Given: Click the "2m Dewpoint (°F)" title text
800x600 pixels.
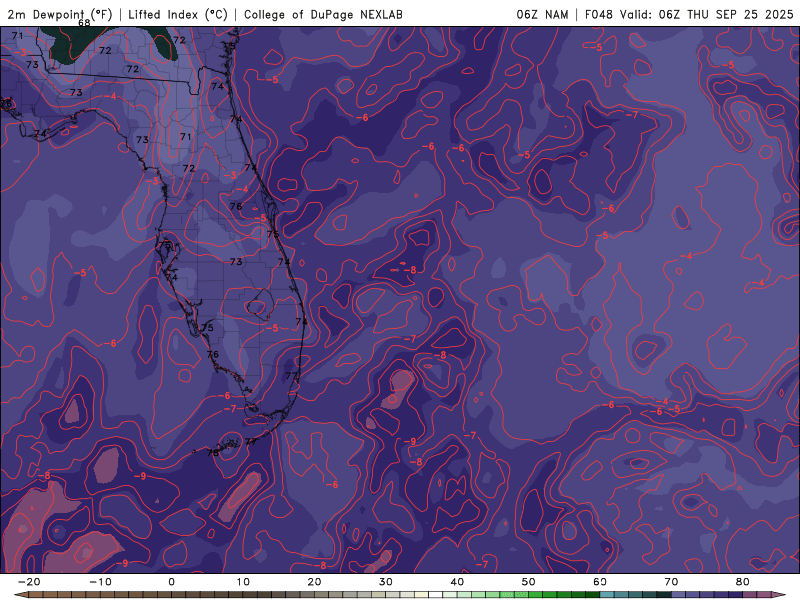Looking at the screenshot, I should pyautogui.click(x=60, y=14).
